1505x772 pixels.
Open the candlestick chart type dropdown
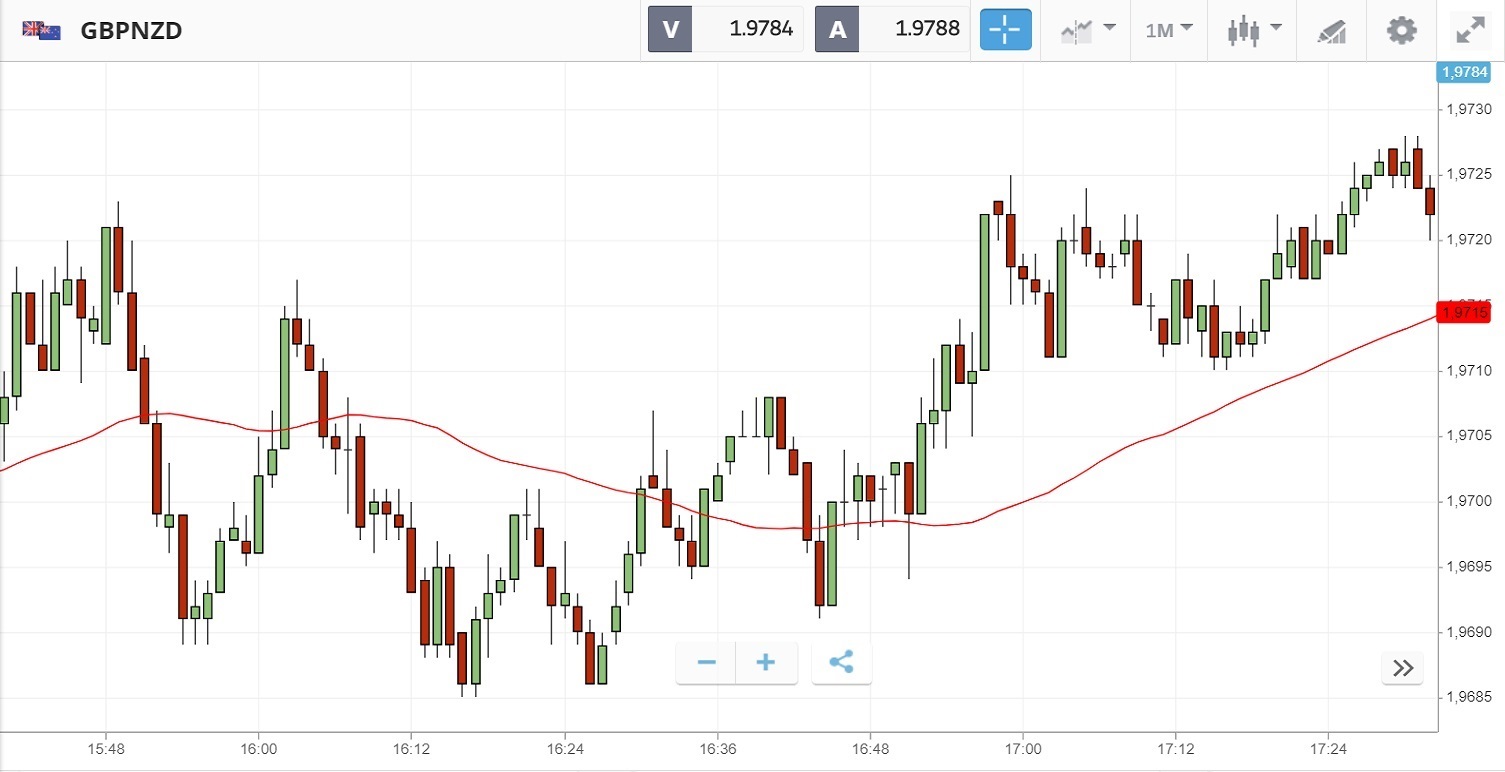(x=1254, y=30)
